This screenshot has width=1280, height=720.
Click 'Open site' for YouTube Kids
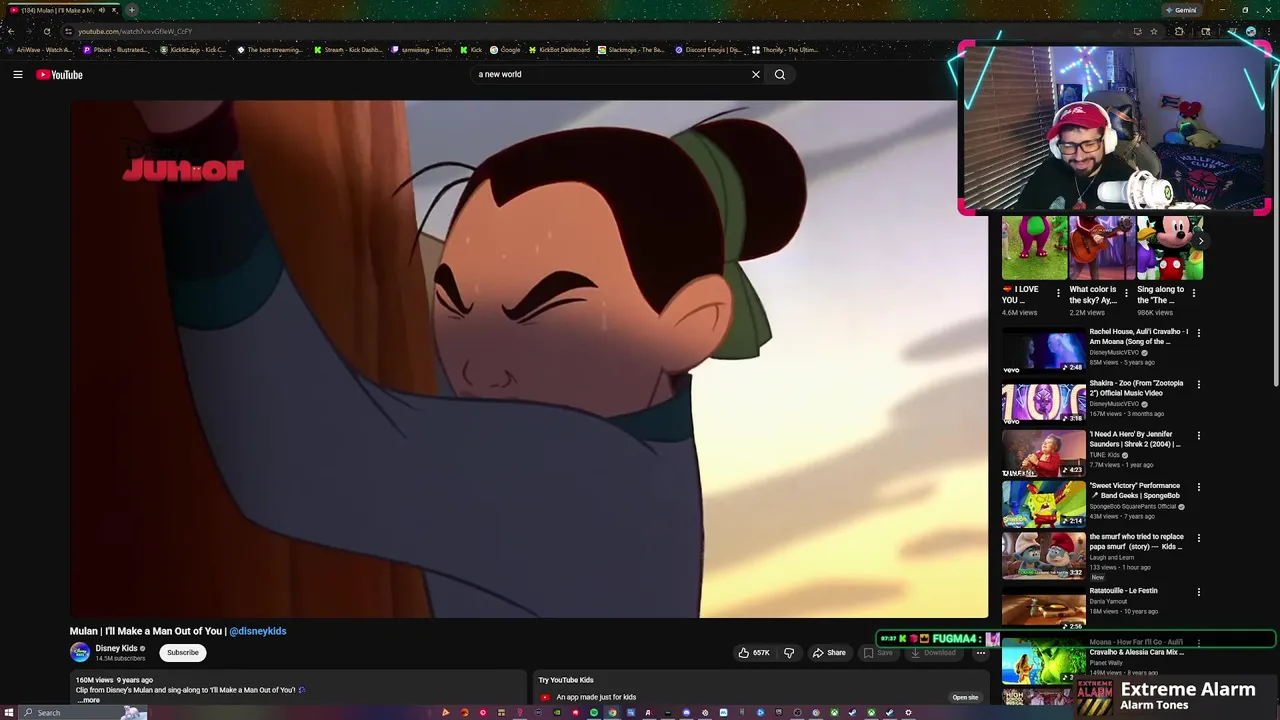tap(965, 697)
